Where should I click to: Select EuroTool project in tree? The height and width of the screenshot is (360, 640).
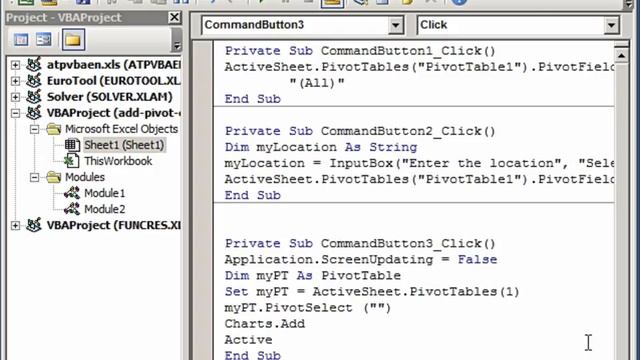pyautogui.click(x=113, y=81)
